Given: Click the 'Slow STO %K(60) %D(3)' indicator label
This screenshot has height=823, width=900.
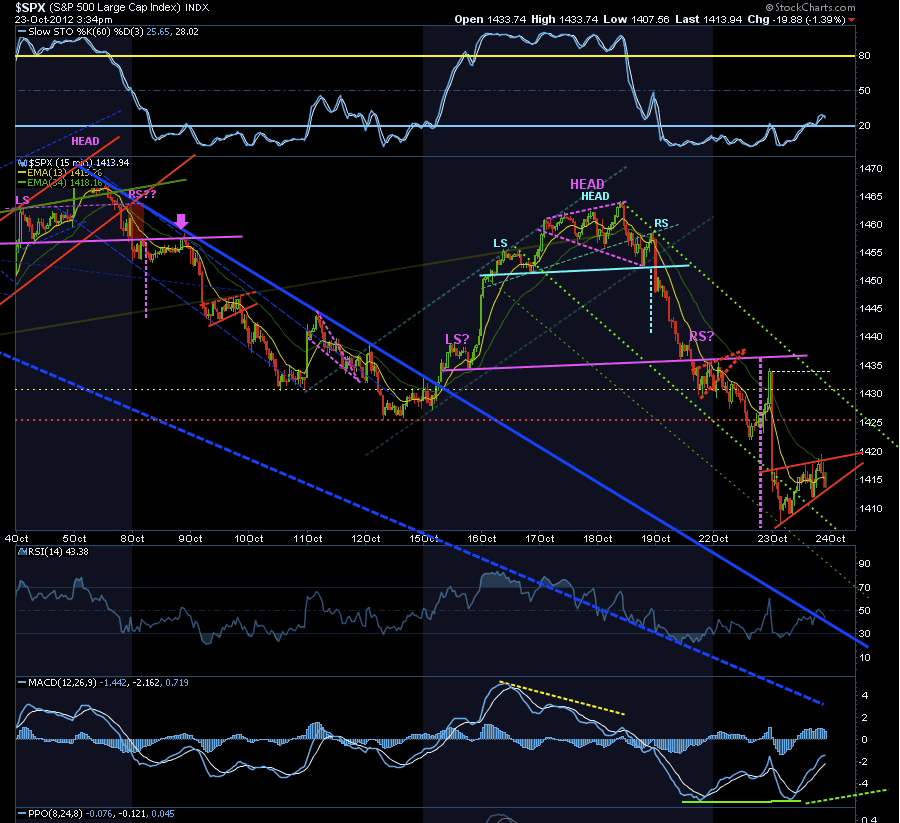Looking at the screenshot, I should coord(86,32).
